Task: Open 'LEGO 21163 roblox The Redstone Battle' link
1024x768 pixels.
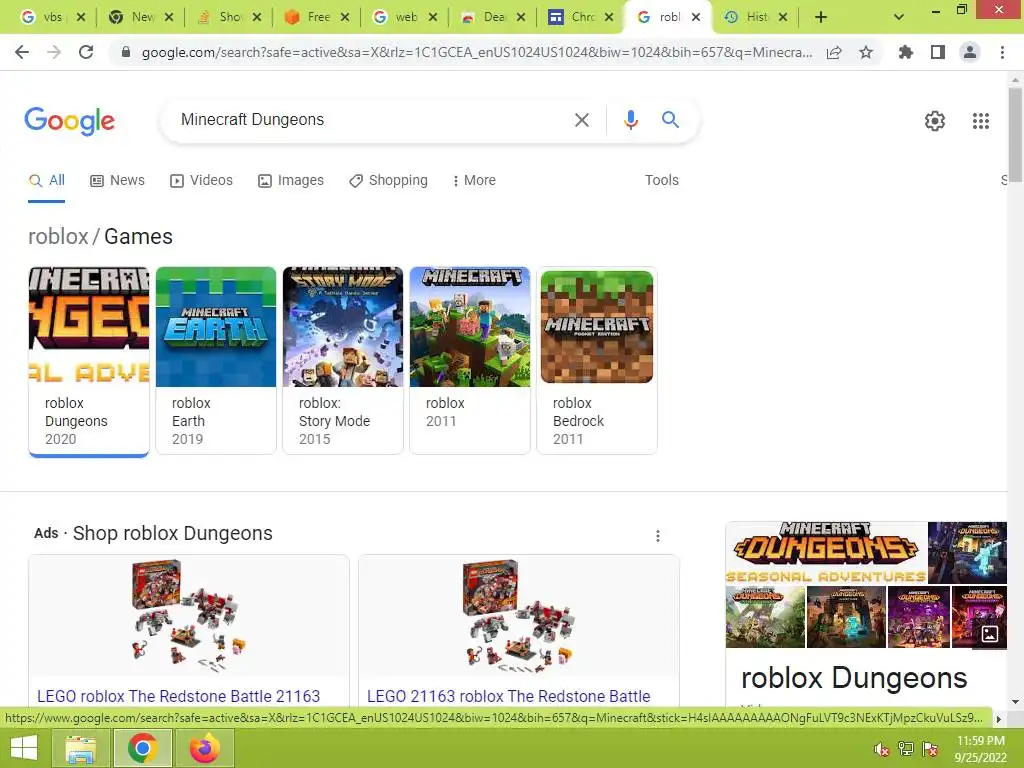Action: 509,696
